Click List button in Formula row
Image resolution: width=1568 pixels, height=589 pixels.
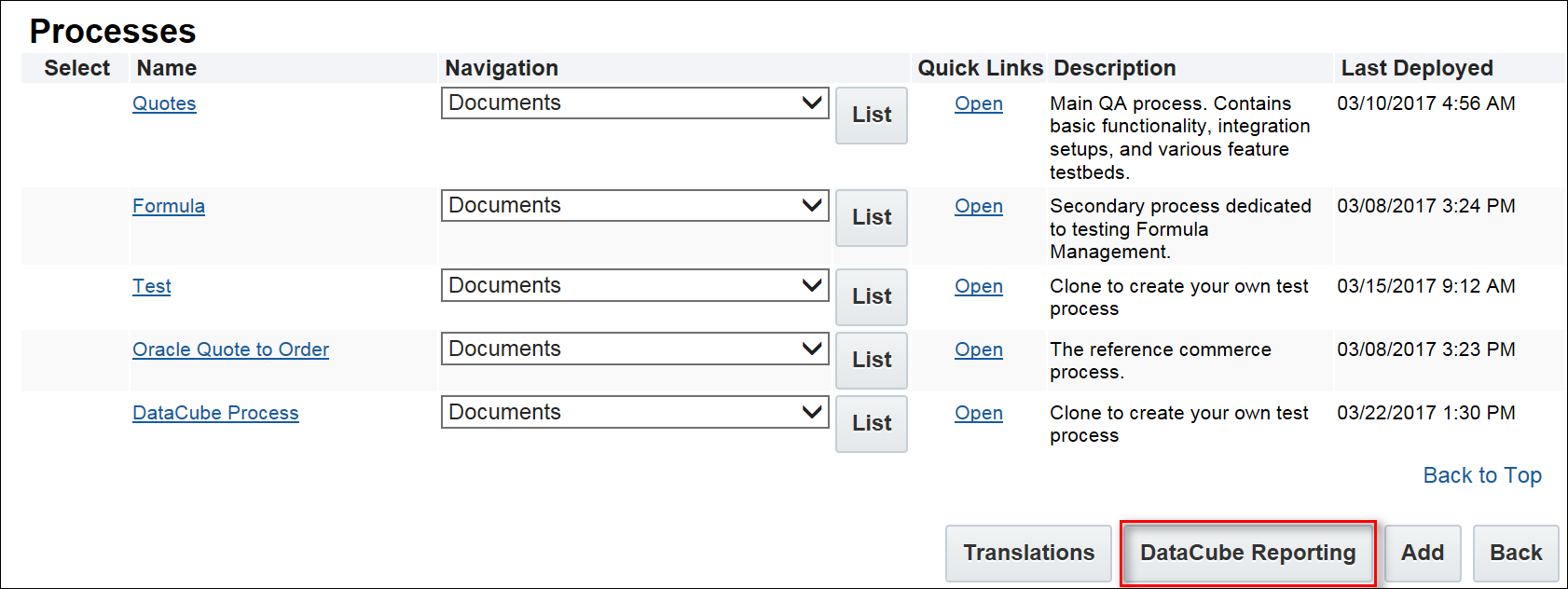[x=872, y=218]
